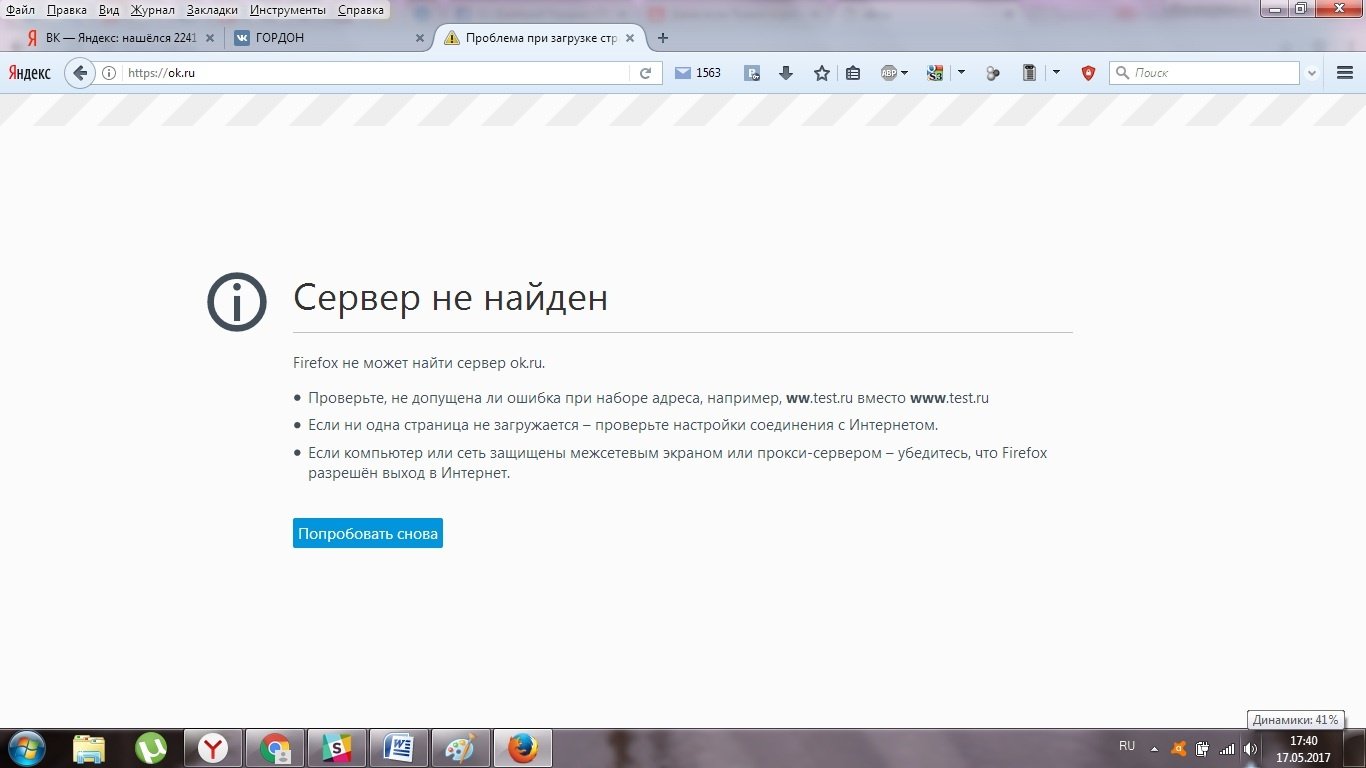
Task: Switch to the ГОРДОН tab
Action: click(x=325, y=38)
